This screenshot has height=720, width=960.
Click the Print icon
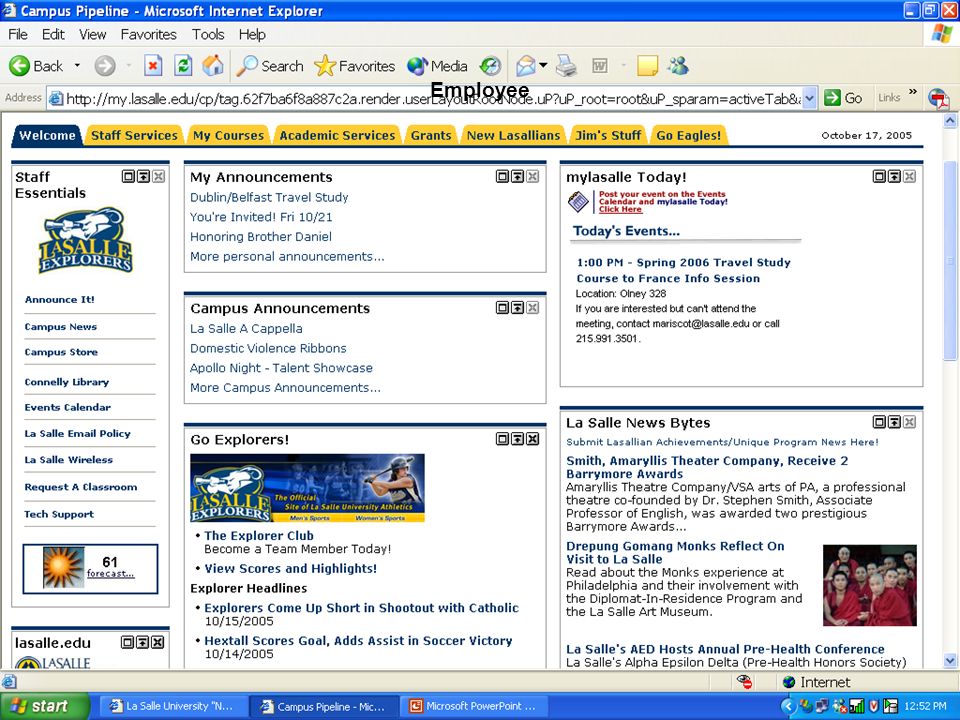(x=566, y=66)
